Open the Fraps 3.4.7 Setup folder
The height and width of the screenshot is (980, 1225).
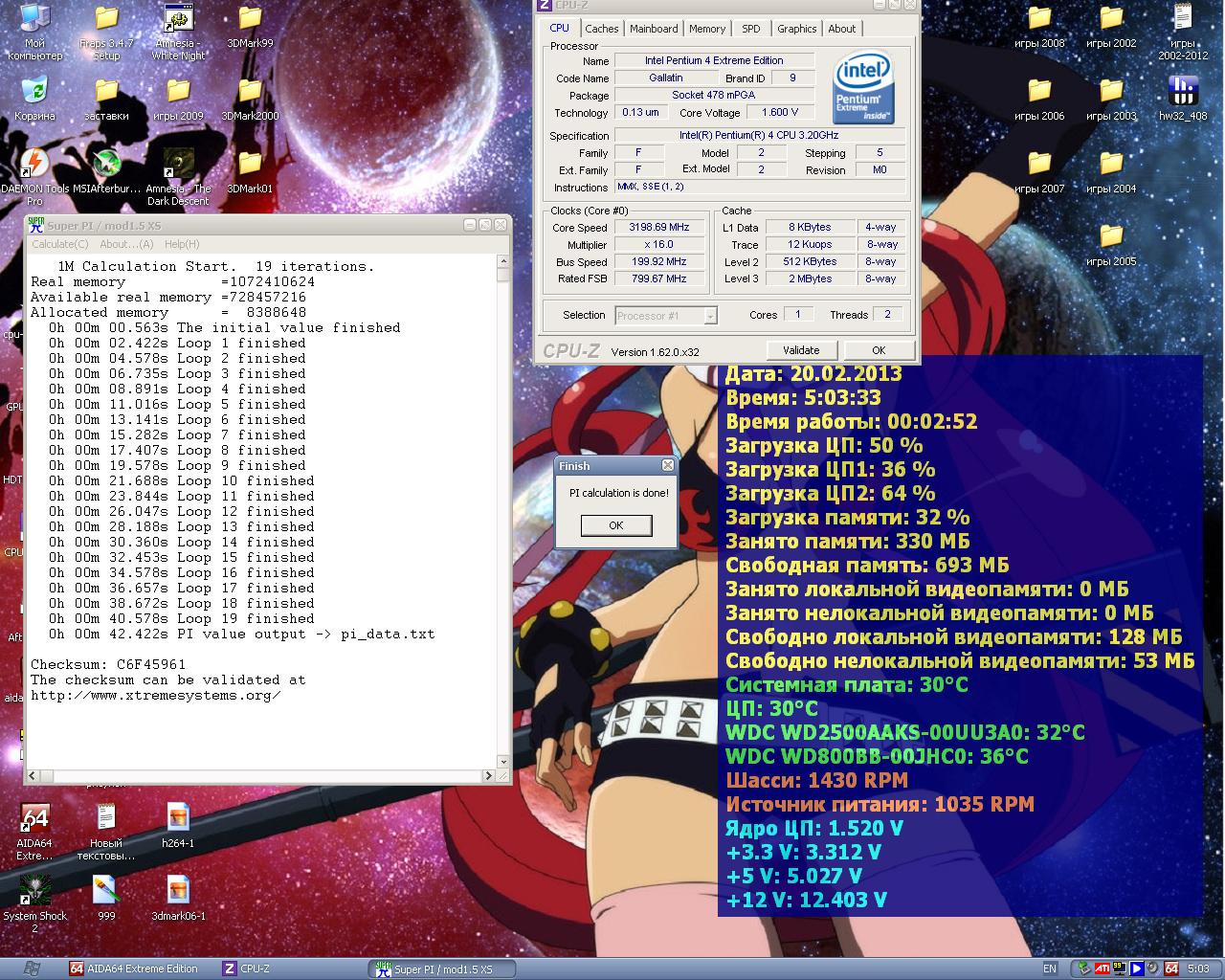tap(106, 32)
